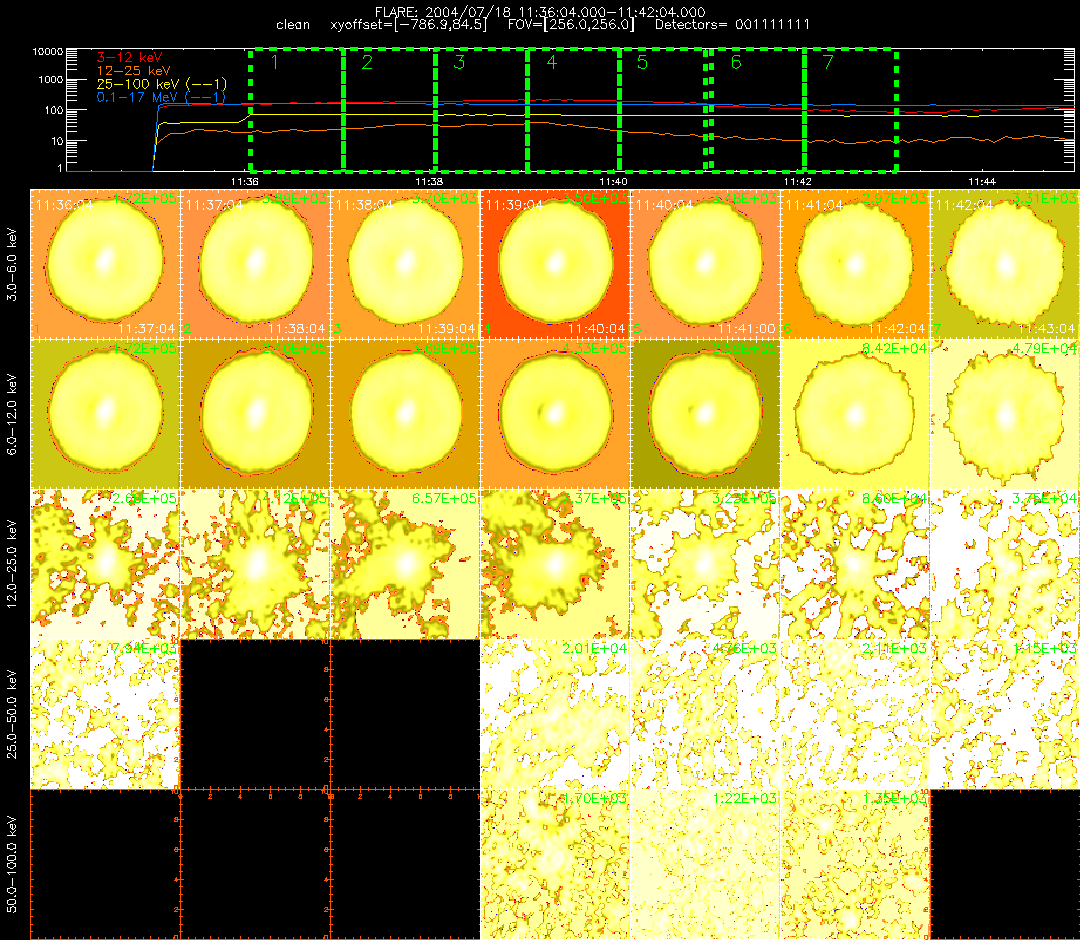The height and width of the screenshot is (940, 1080).
Task: Open the 50.0-100.0 keV image labeled 1.22E+03
Action: [x=705, y=864]
